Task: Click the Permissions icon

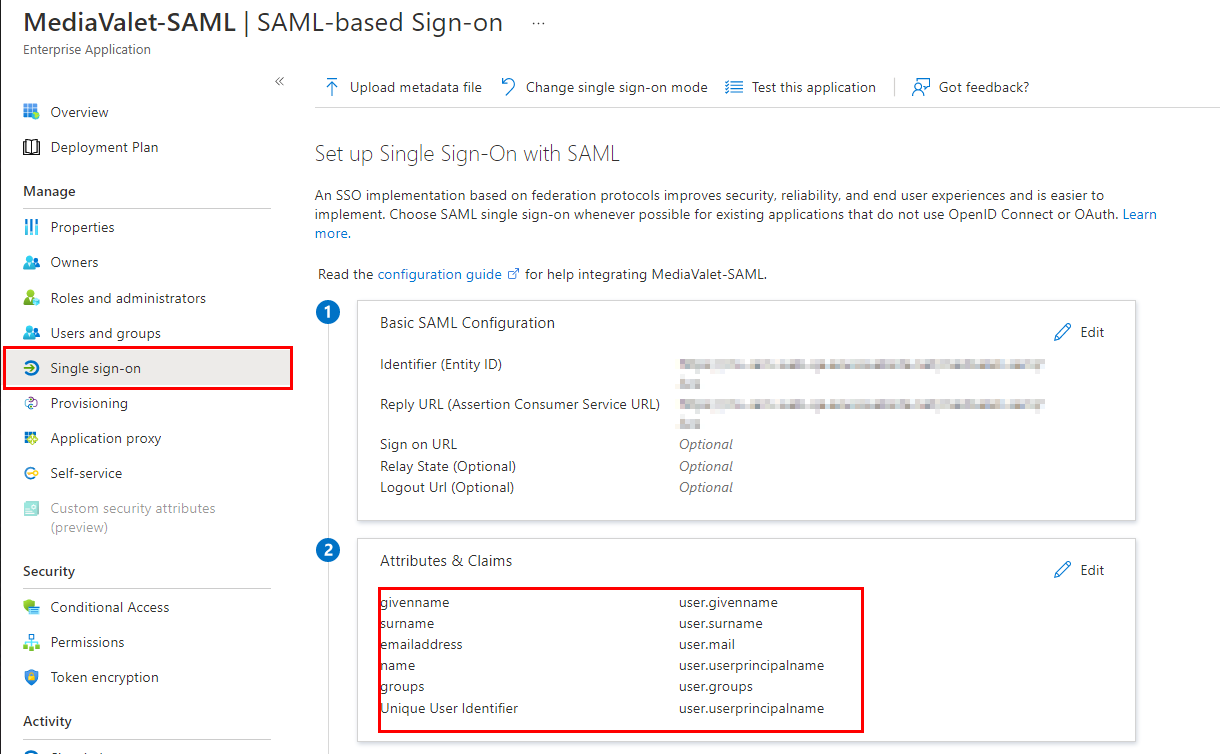Action: pos(31,642)
